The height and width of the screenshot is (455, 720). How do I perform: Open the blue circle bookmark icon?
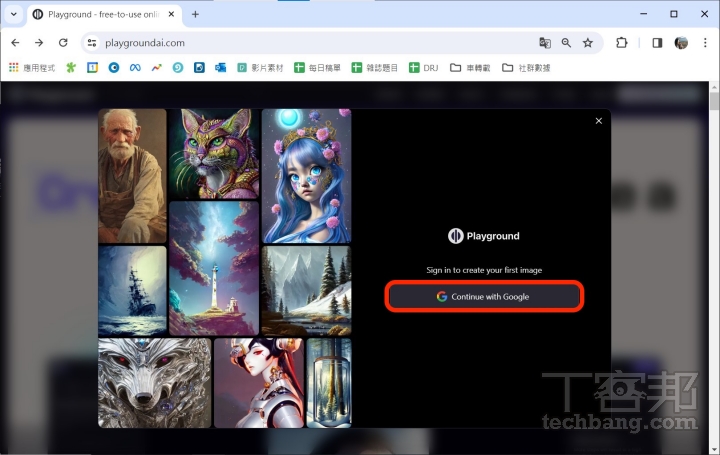[114, 68]
